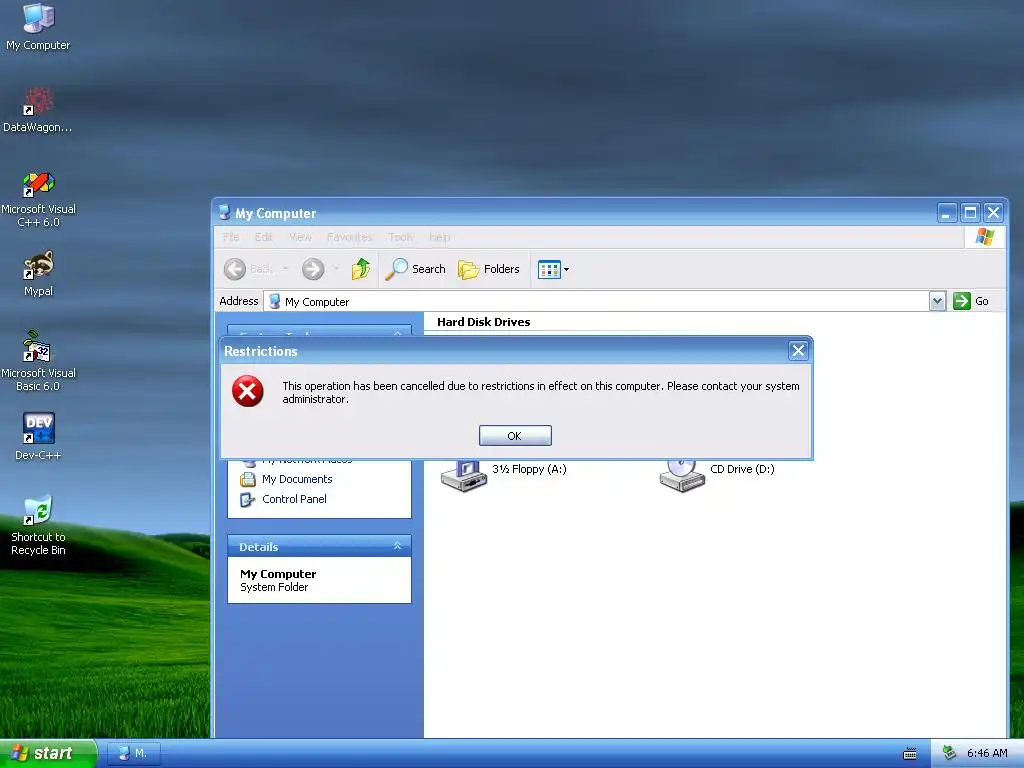This screenshot has height=768, width=1024.
Task: Click the system tray network icon
Action: 949,753
